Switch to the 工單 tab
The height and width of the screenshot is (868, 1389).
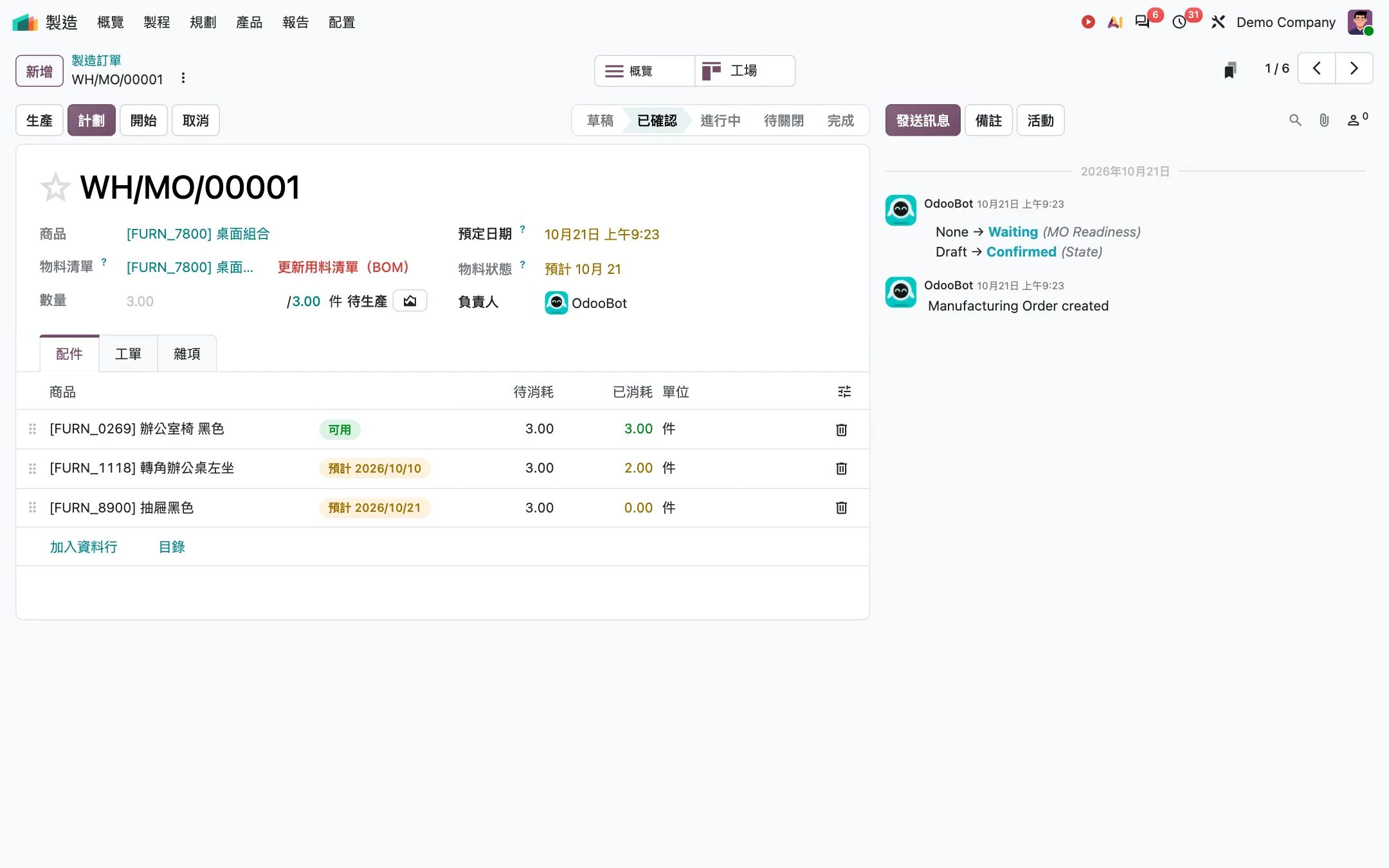pos(128,354)
